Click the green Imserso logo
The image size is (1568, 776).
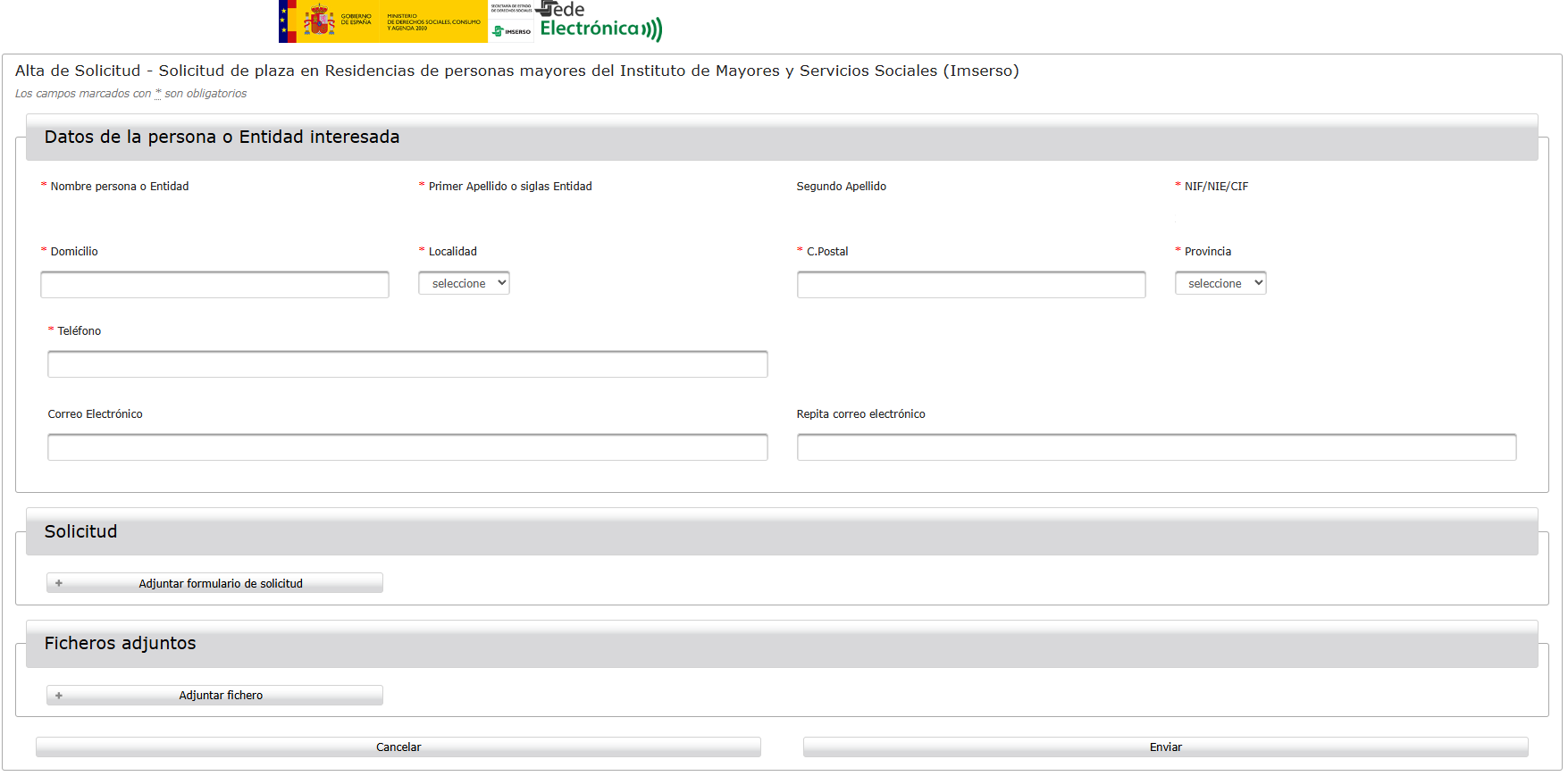511,30
